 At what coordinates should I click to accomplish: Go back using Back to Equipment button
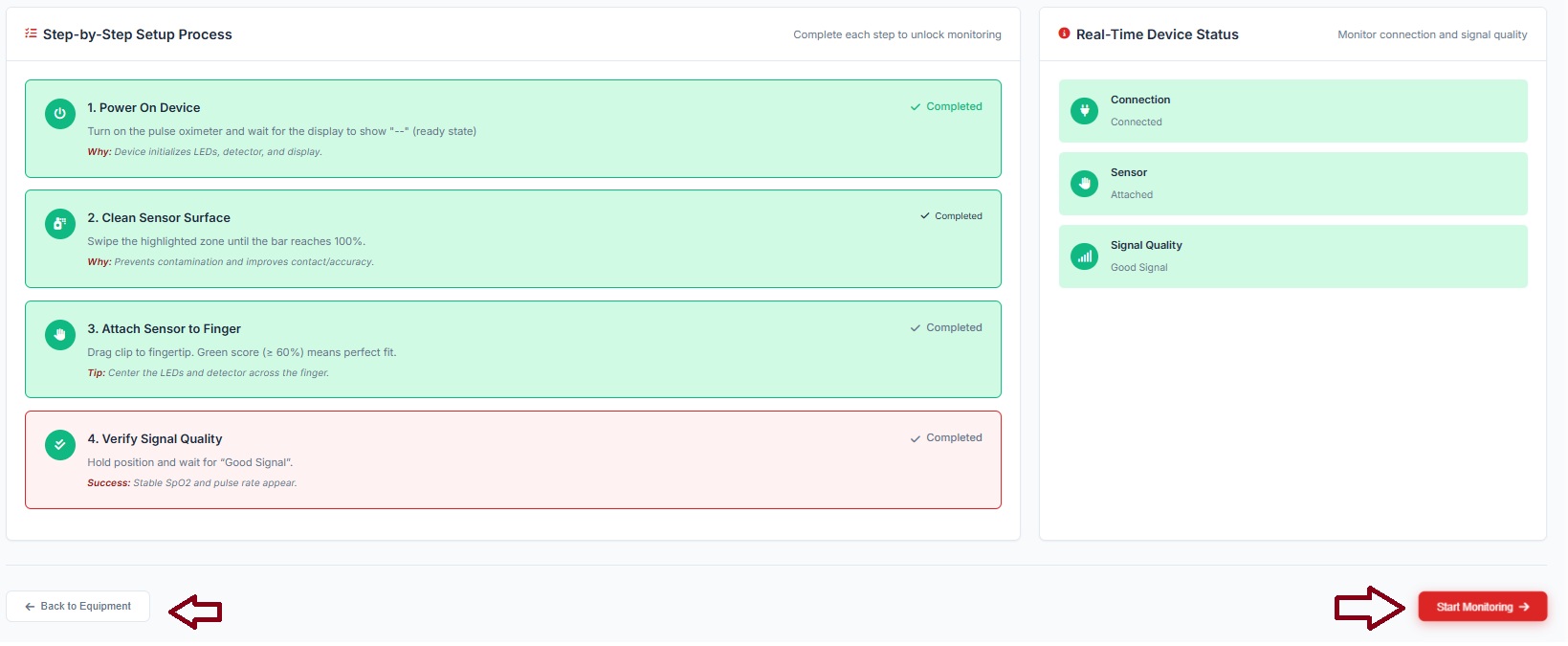tap(77, 607)
